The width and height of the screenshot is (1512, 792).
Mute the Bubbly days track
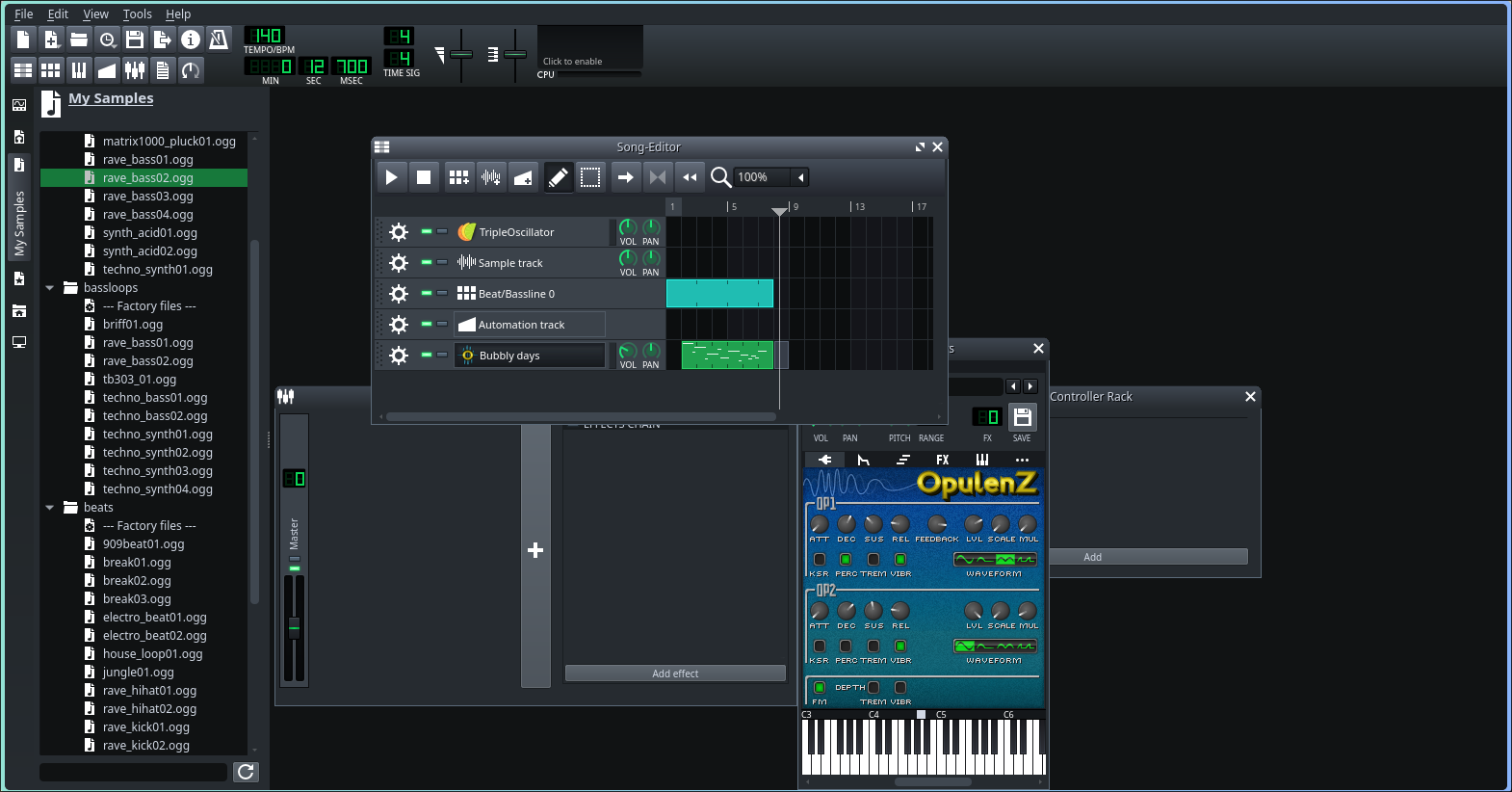click(x=427, y=355)
